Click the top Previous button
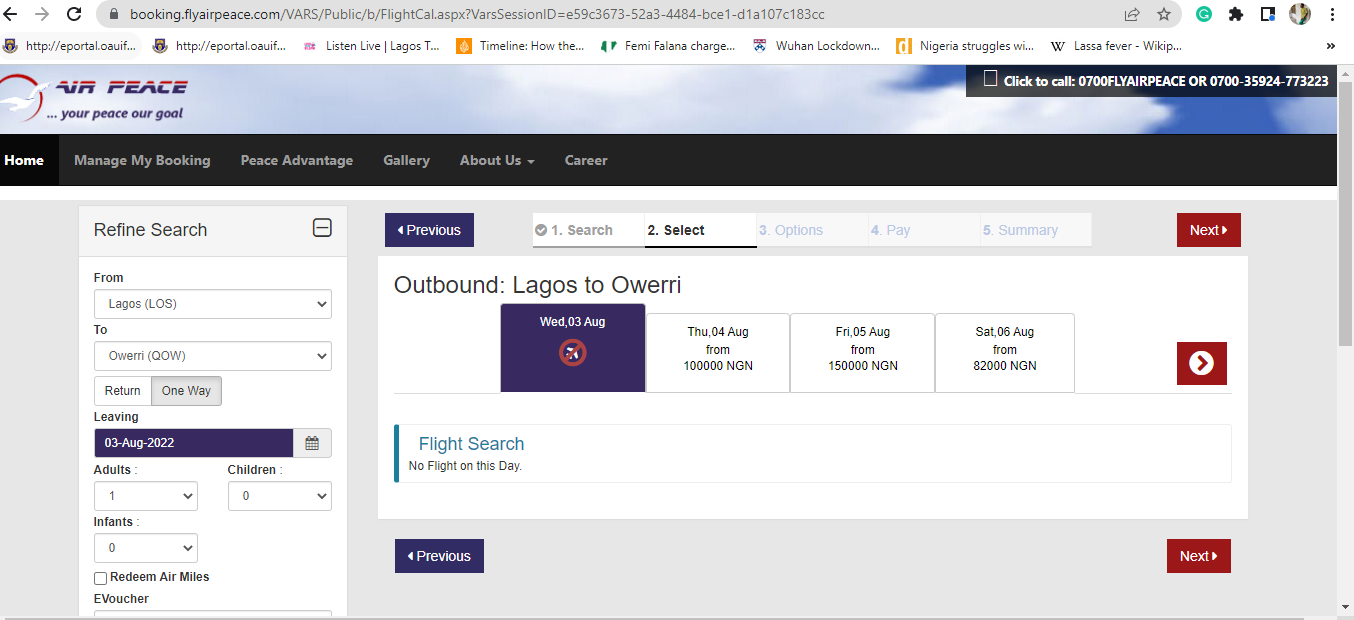The height and width of the screenshot is (620, 1354). coord(429,230)
